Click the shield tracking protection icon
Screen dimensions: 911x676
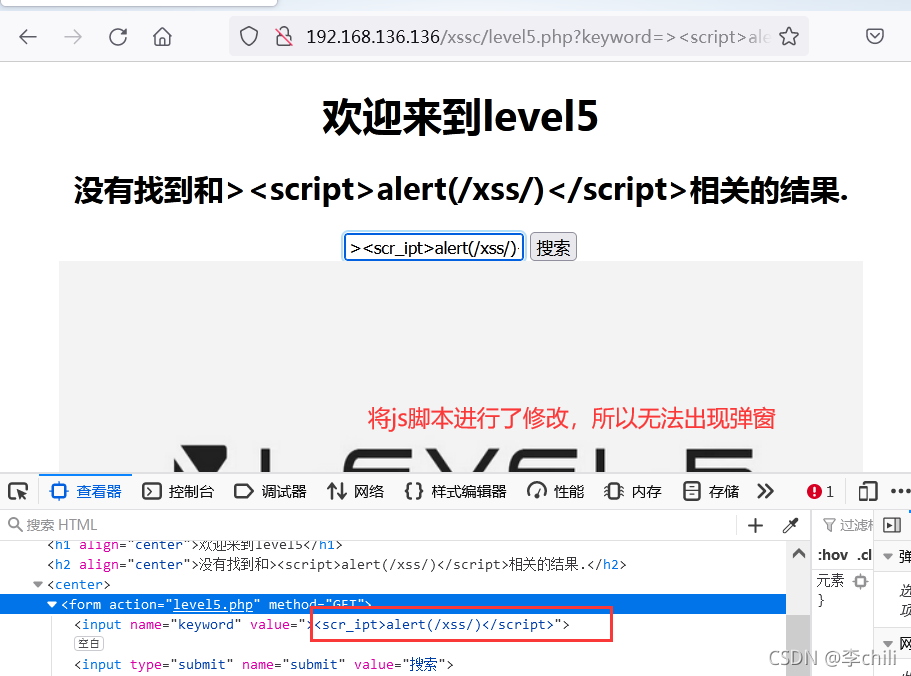coord(249,37)
